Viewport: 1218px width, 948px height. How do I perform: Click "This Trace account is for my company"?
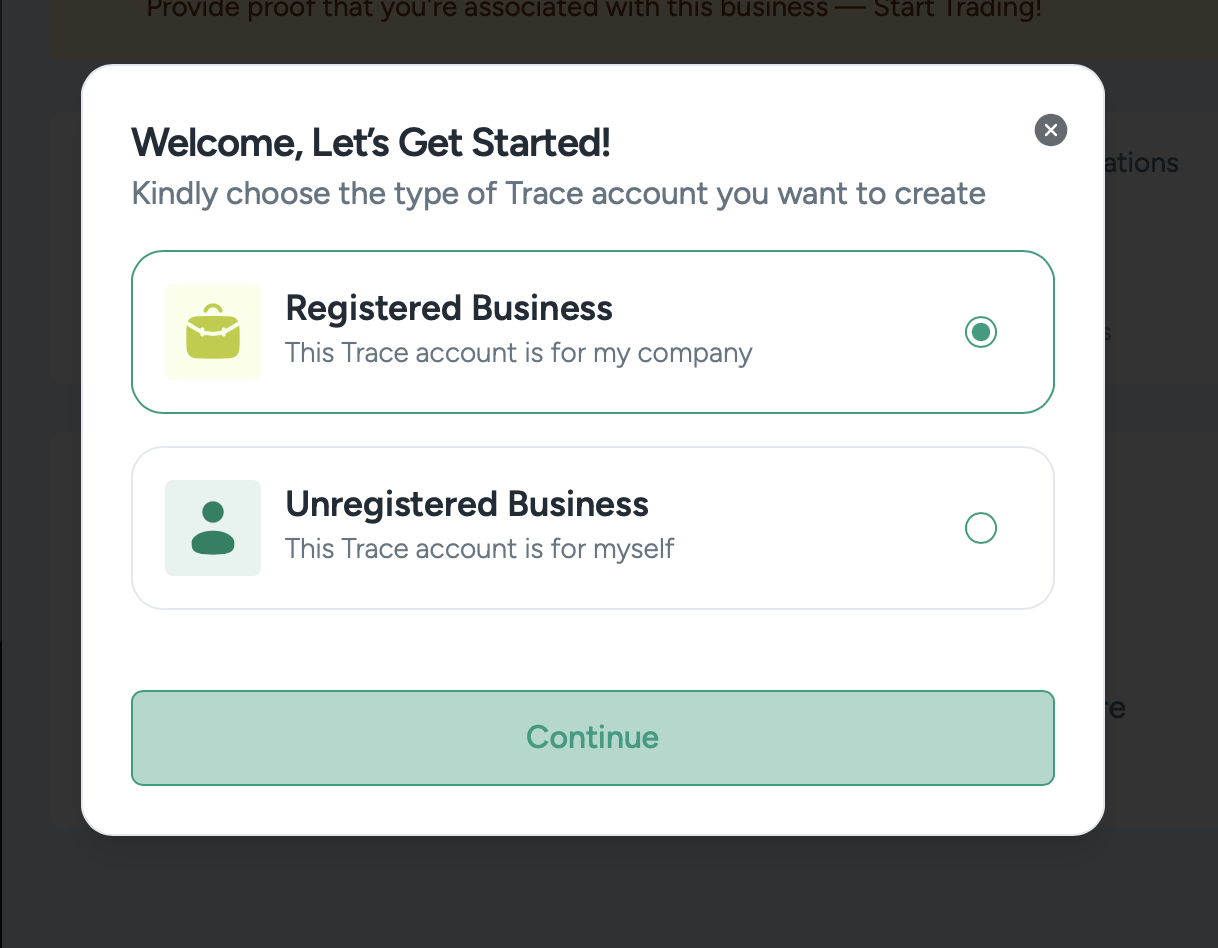(518, 353)
